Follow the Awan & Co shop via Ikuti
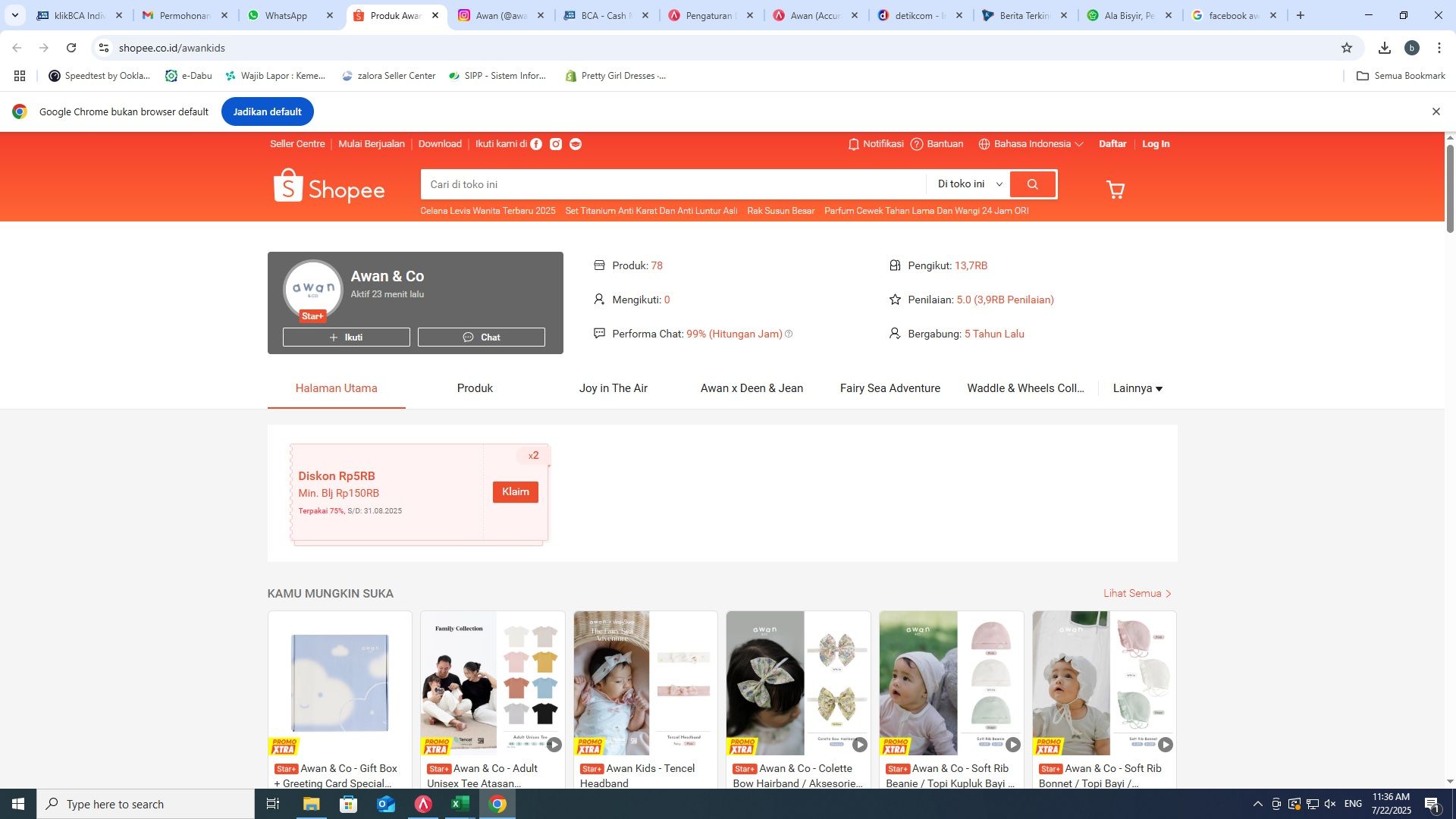1456x819 pixels. (347, 337)
